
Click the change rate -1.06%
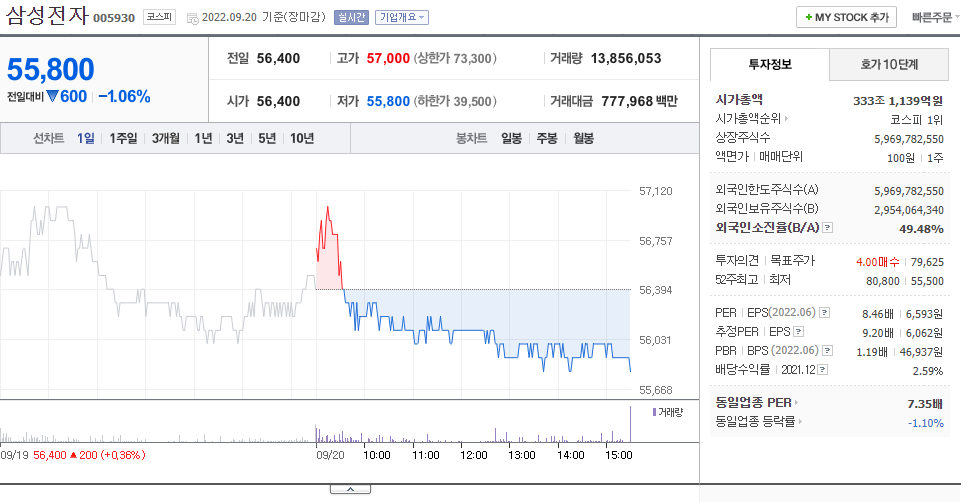coord(125,97)
